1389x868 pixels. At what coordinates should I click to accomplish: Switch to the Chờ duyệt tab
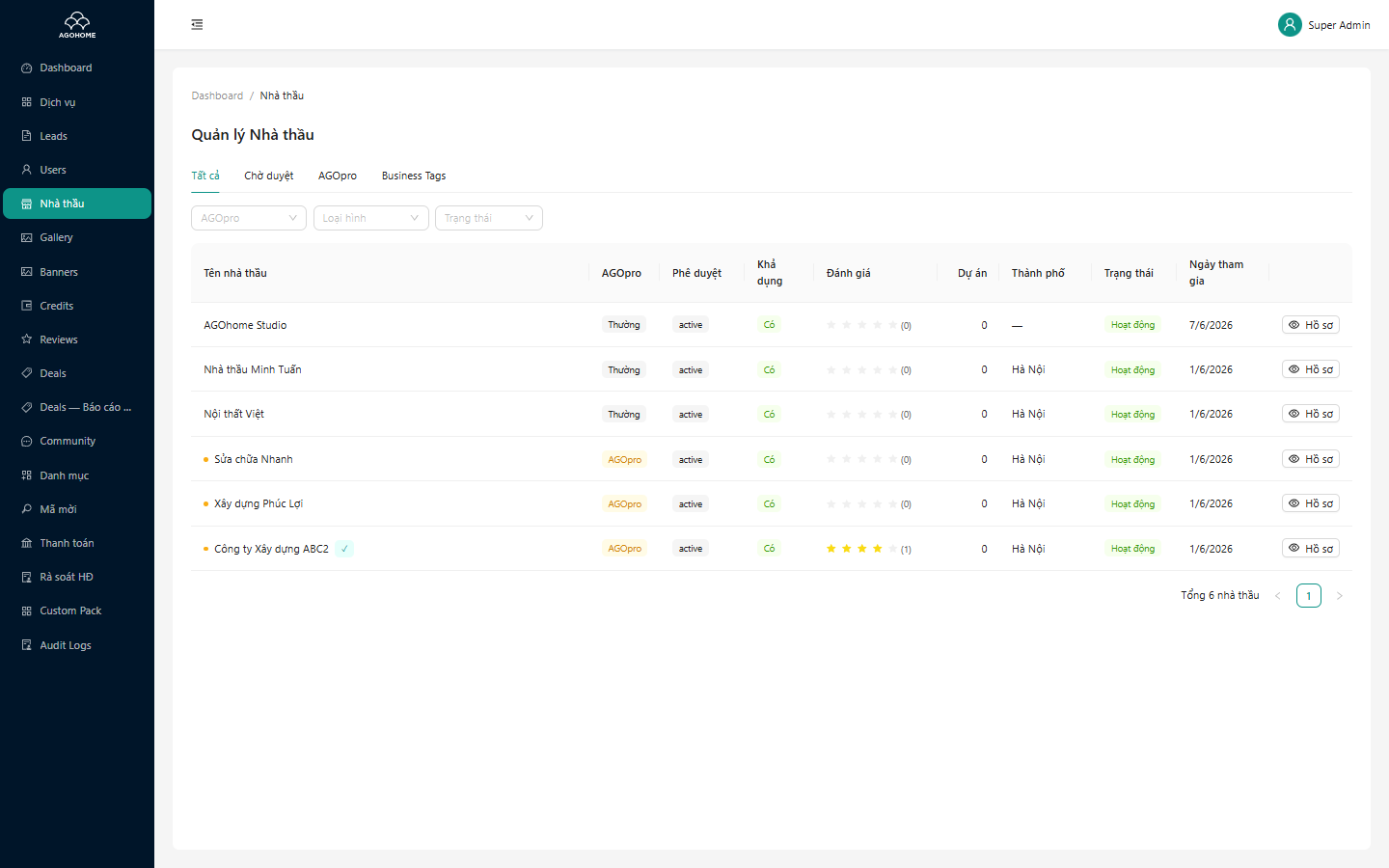coord(269,176)
